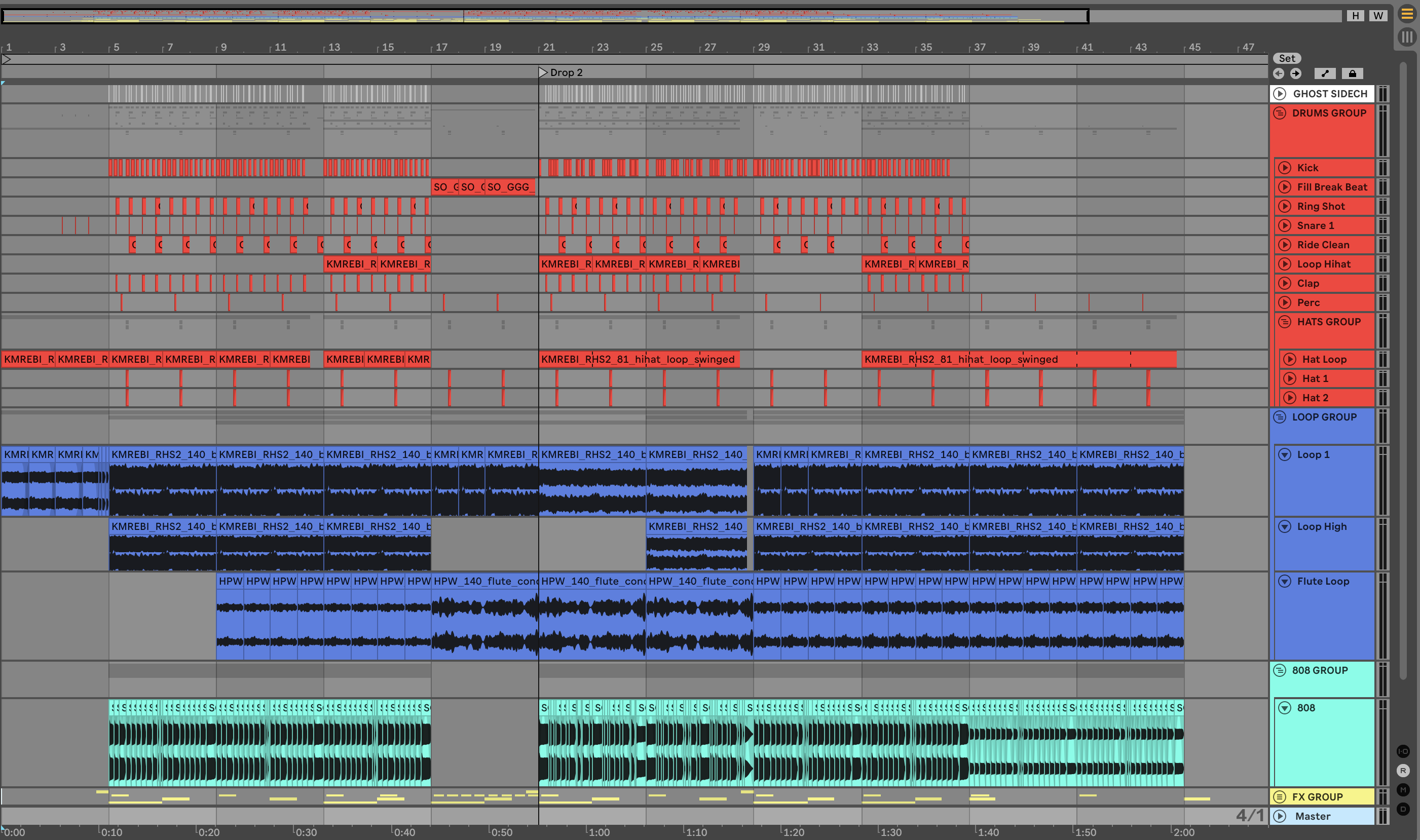Click the H optimize height button
The image size is (1420, 840).
click(1355, 15)
